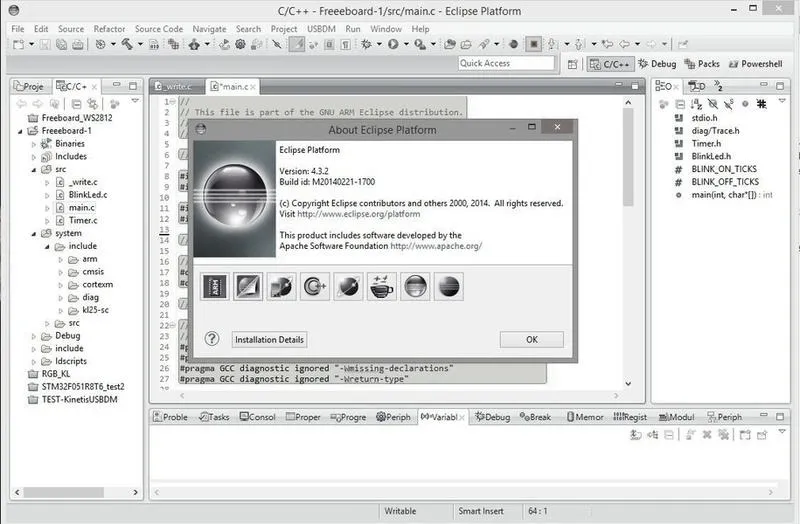Click the bug Debug launch toolbar icon
The image size is (800, 524).
(366, 44)
